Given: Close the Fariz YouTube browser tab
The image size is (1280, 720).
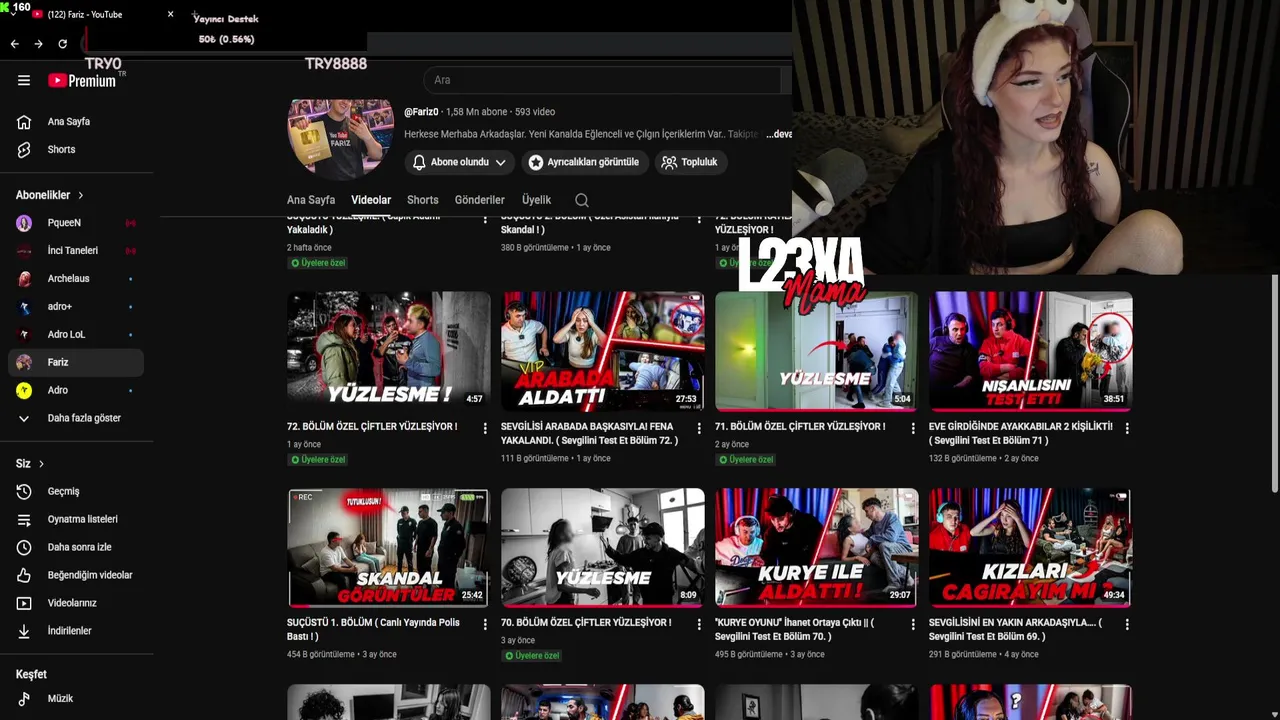Looking at the screenshot, I should [x=170, y=15].
